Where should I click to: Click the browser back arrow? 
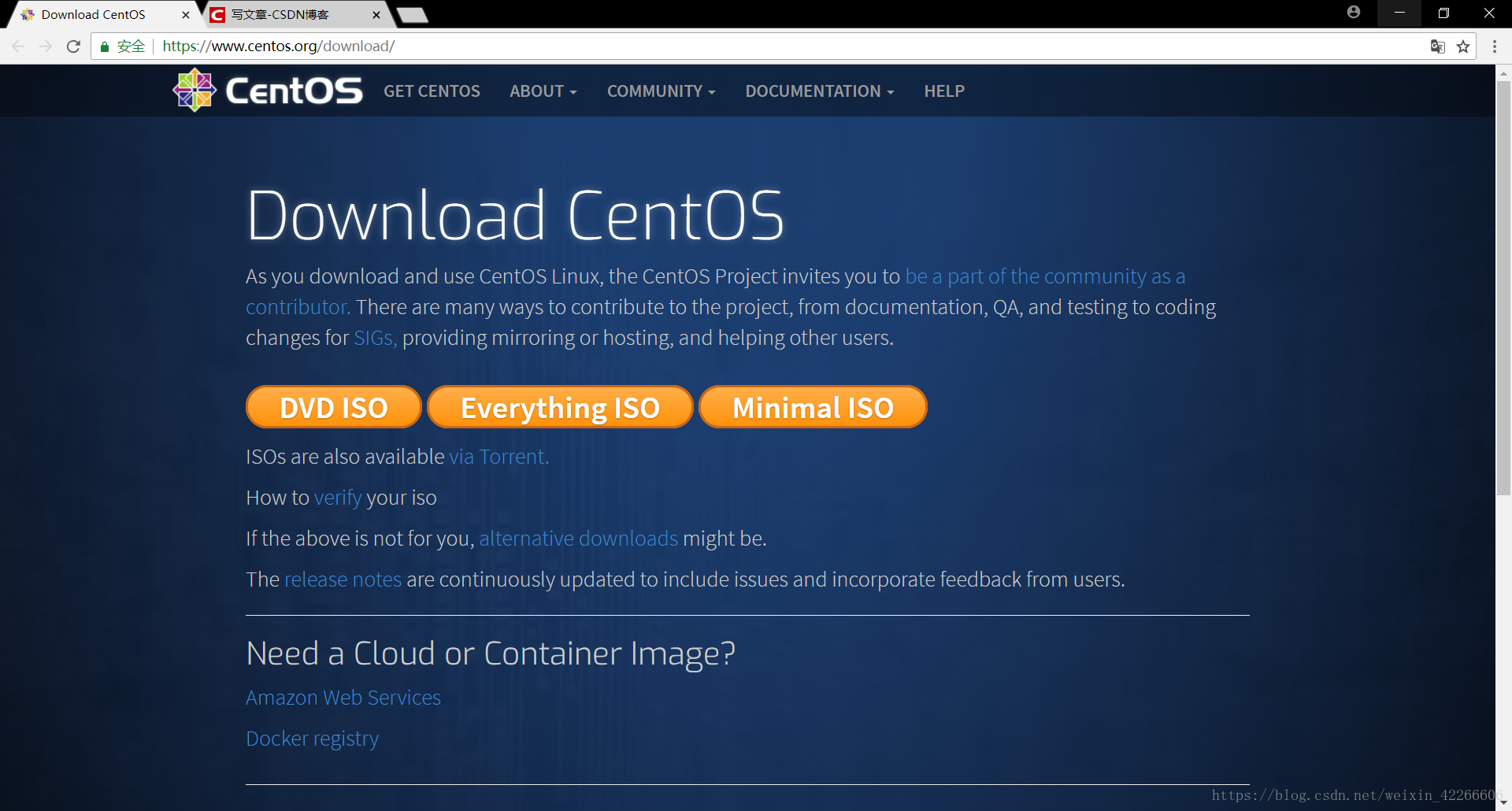(x=18, y=46)
